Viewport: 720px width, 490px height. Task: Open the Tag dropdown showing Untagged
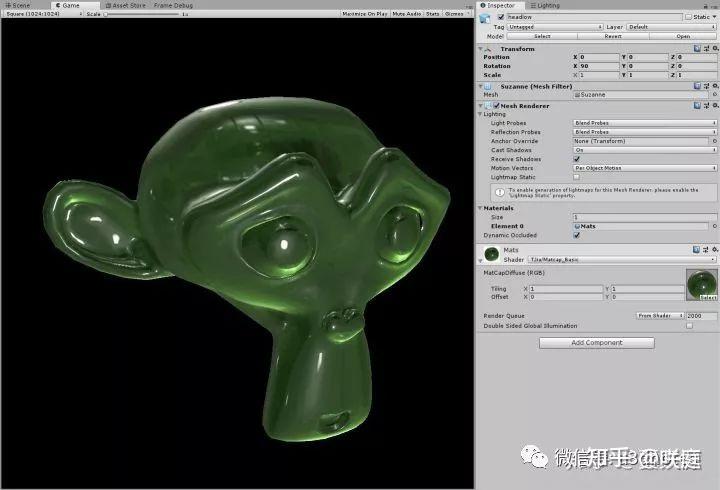[x=555, y=27]
